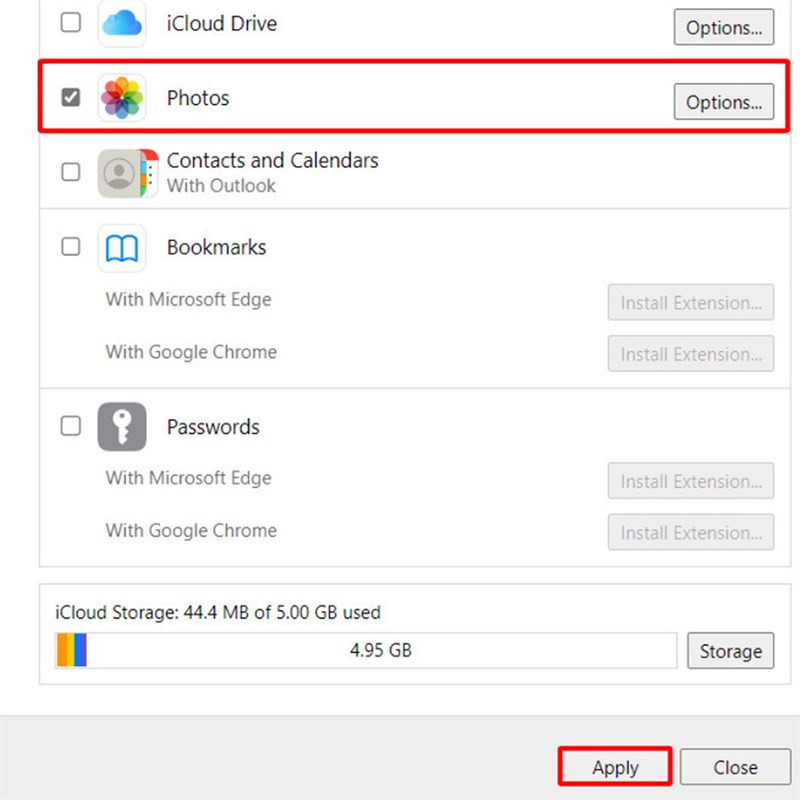The image size is (800, 800).
Task: Disable Photos syncing
Action: click(x=71, y=97)
